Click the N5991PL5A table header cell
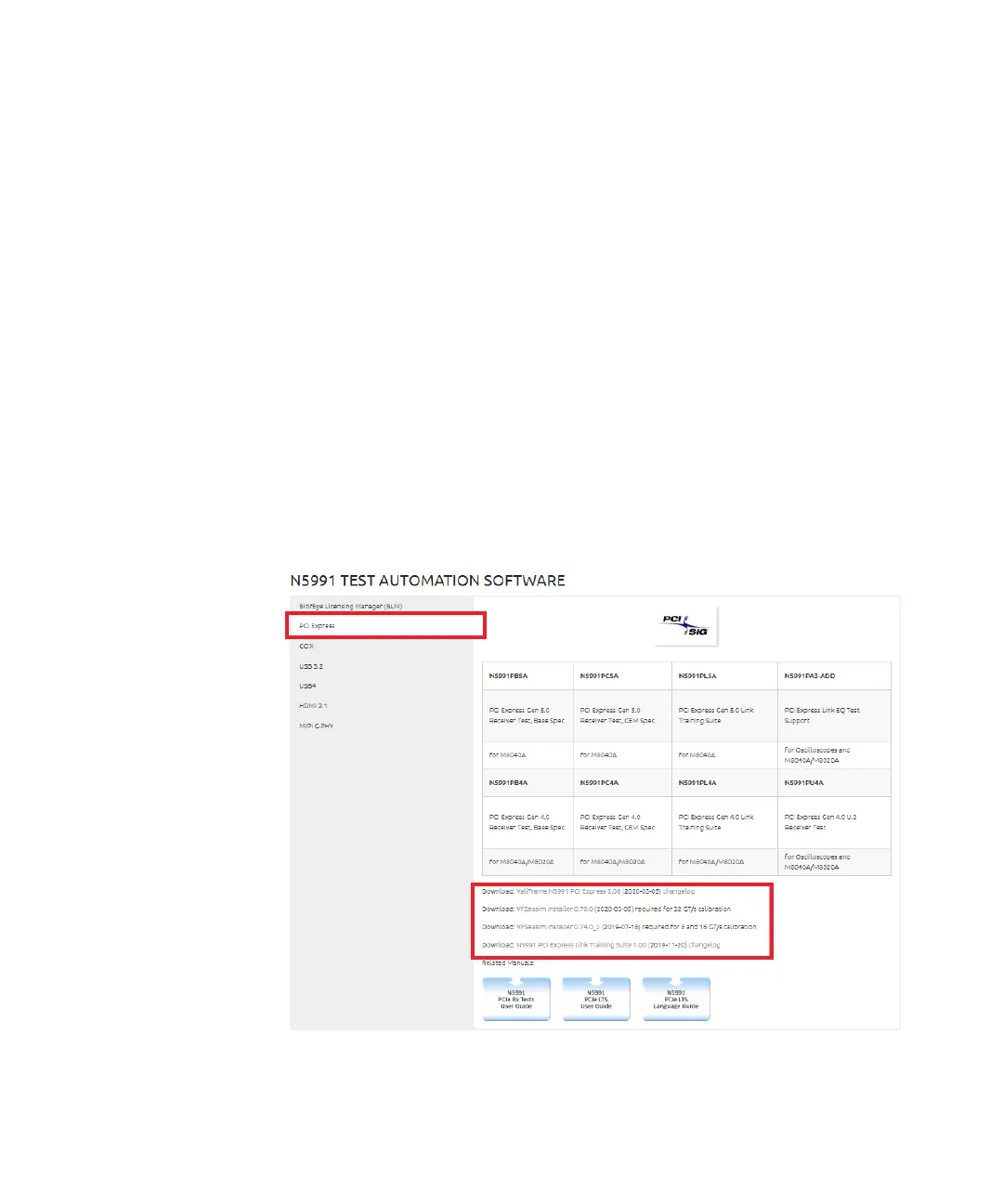Screen dimensions: 1003x1204 tap(724, 676)
